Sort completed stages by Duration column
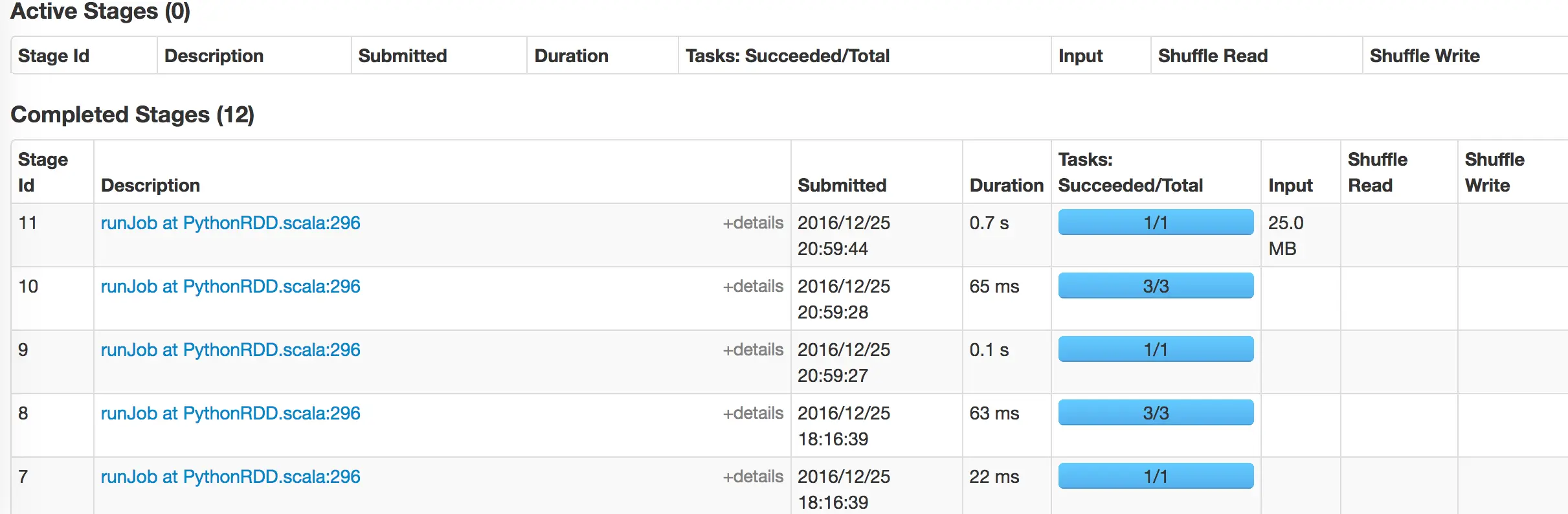Viewport: 1568px width, 514px height. [1006, 185]
